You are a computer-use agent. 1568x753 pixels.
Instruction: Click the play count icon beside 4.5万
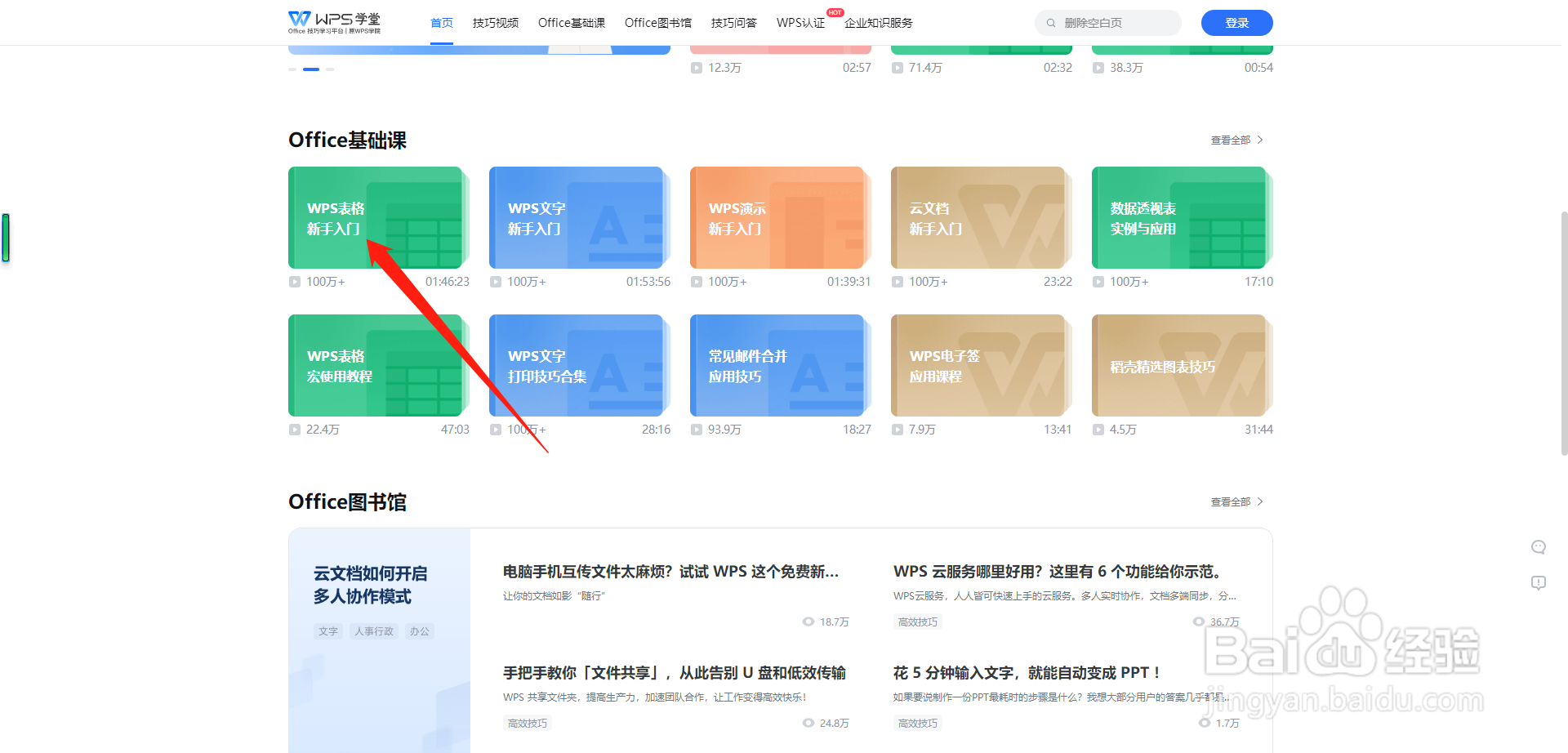(1098, 430)
